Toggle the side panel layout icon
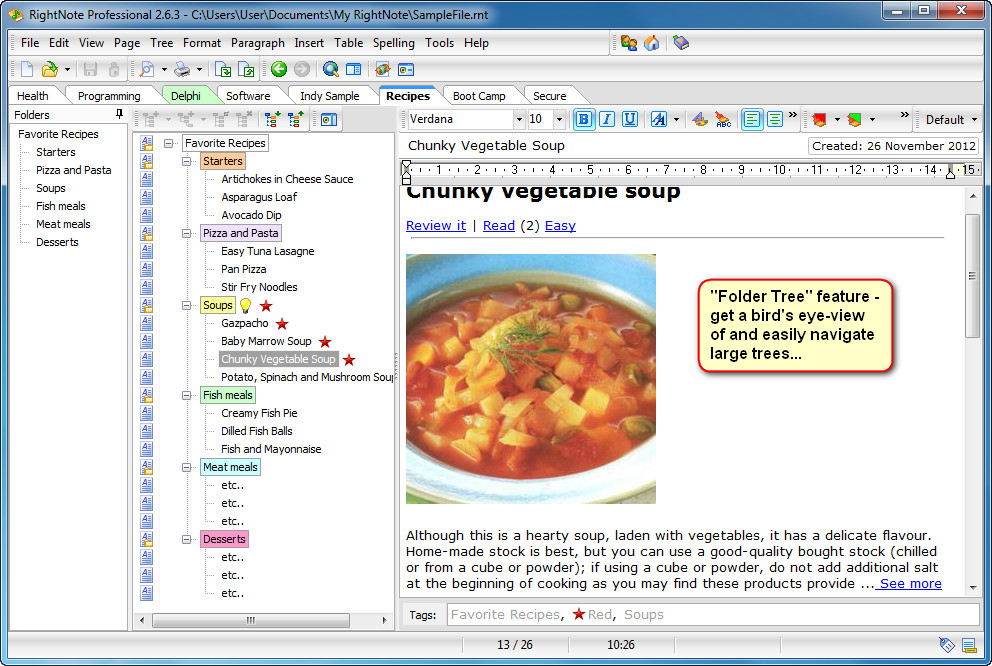 coord(354,69)
